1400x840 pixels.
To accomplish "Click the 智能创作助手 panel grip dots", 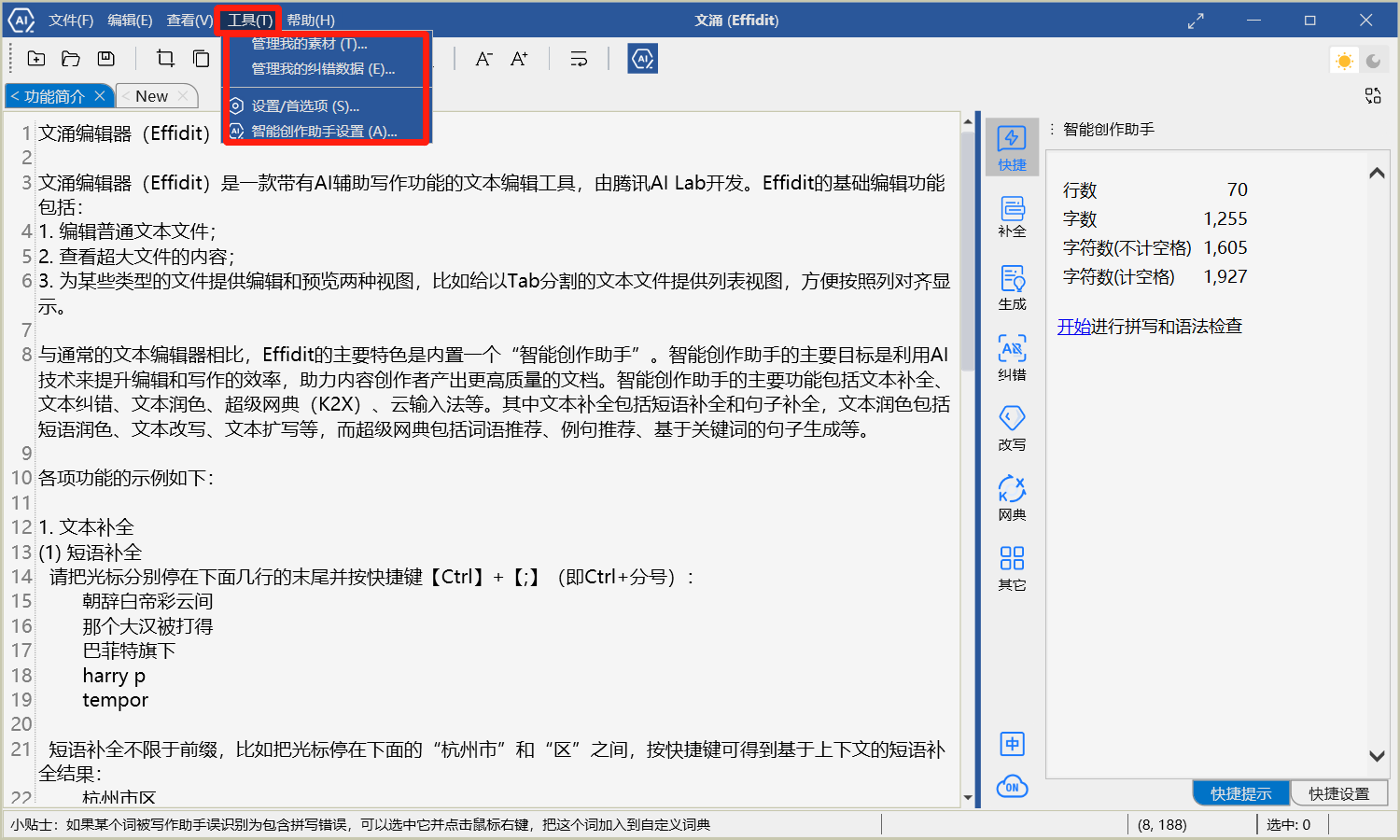I will pyautogui.click(x=1052, y=130).
